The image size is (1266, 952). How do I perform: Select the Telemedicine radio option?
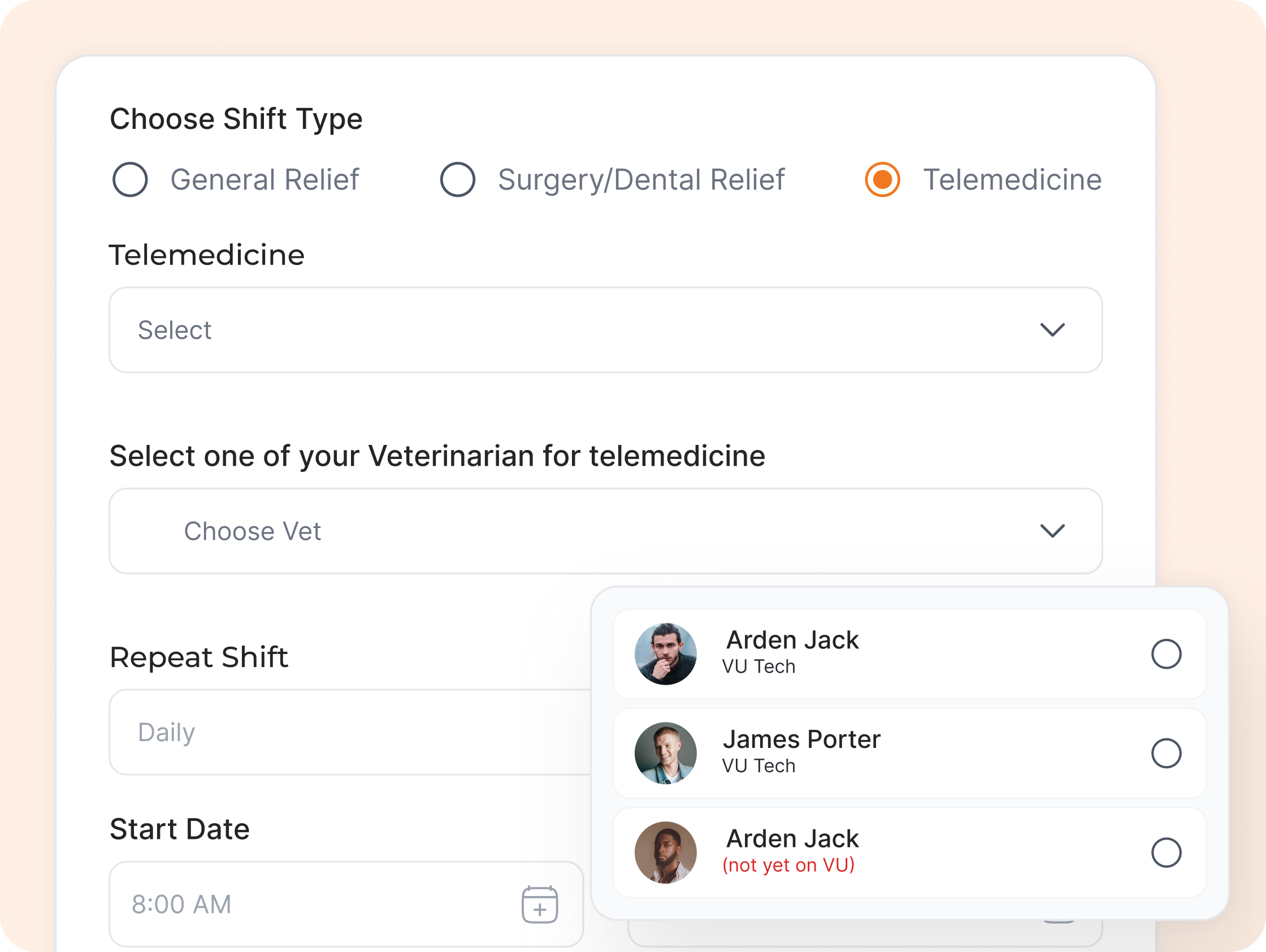point(882,180)
